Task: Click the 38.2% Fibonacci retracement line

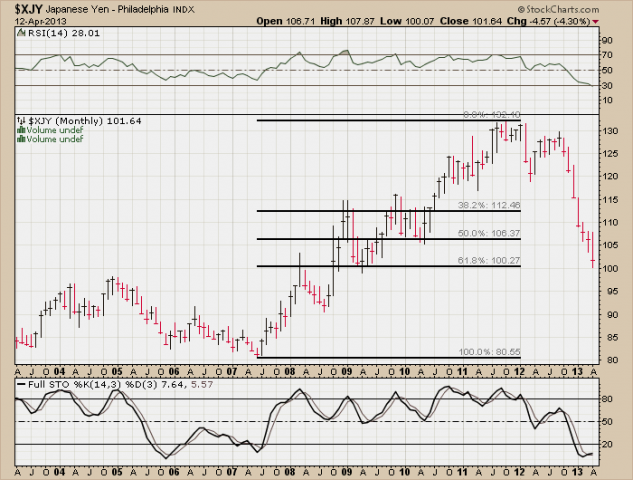Action: (x=389, y=211)
